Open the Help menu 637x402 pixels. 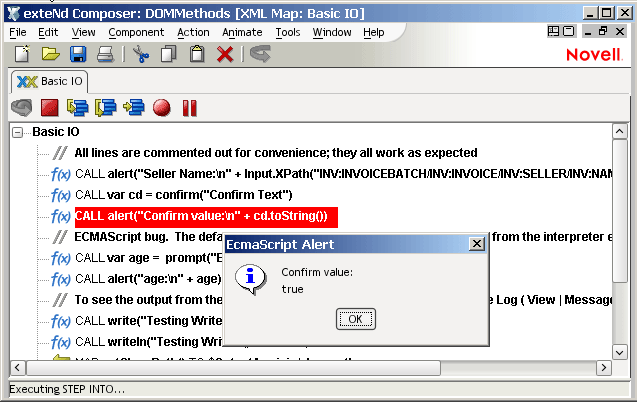373,32
